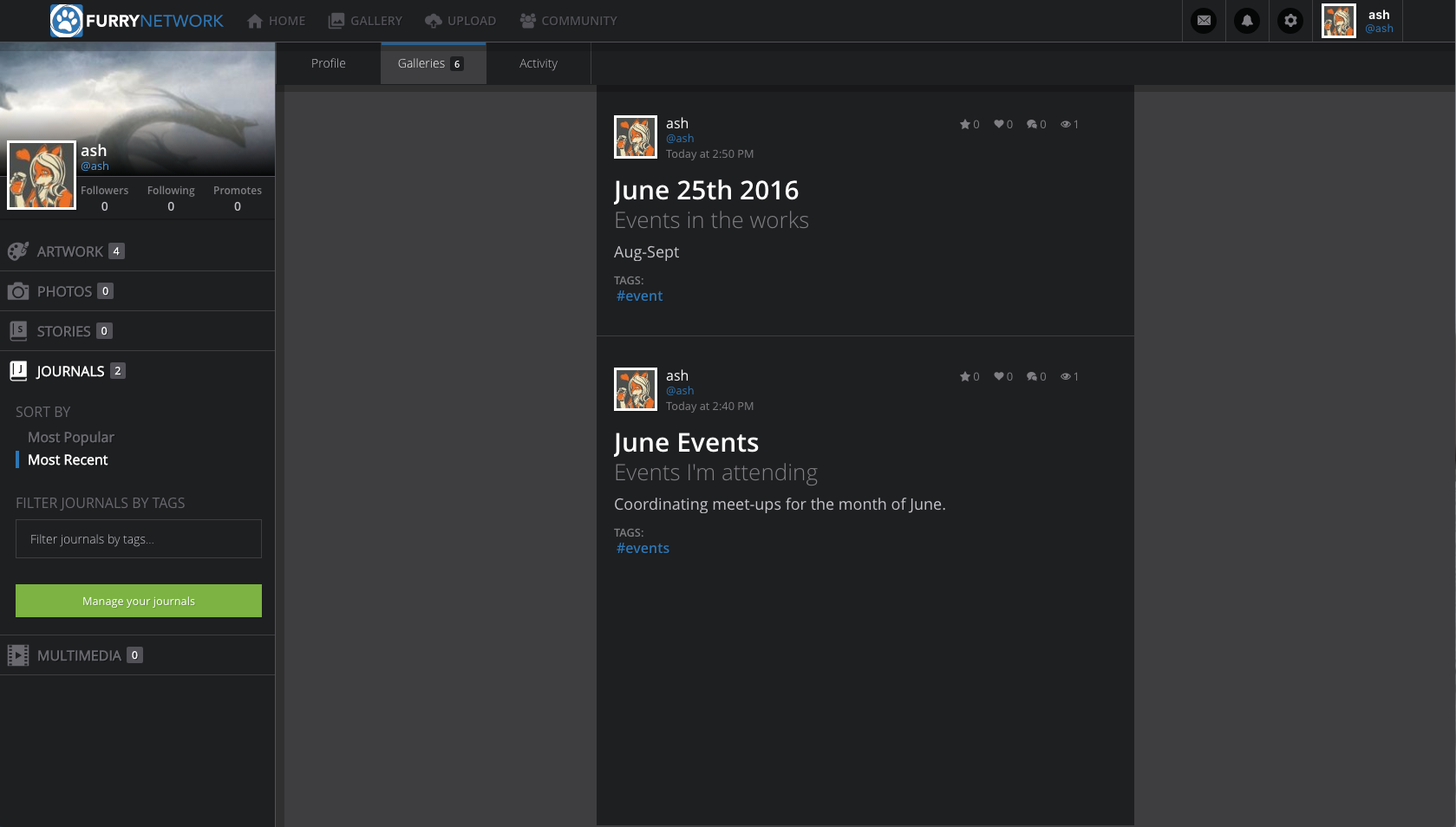Click heart icon on June Events journal
Image resolution: width=1456 pixels, height=827 pixels.
coord(999,376)
